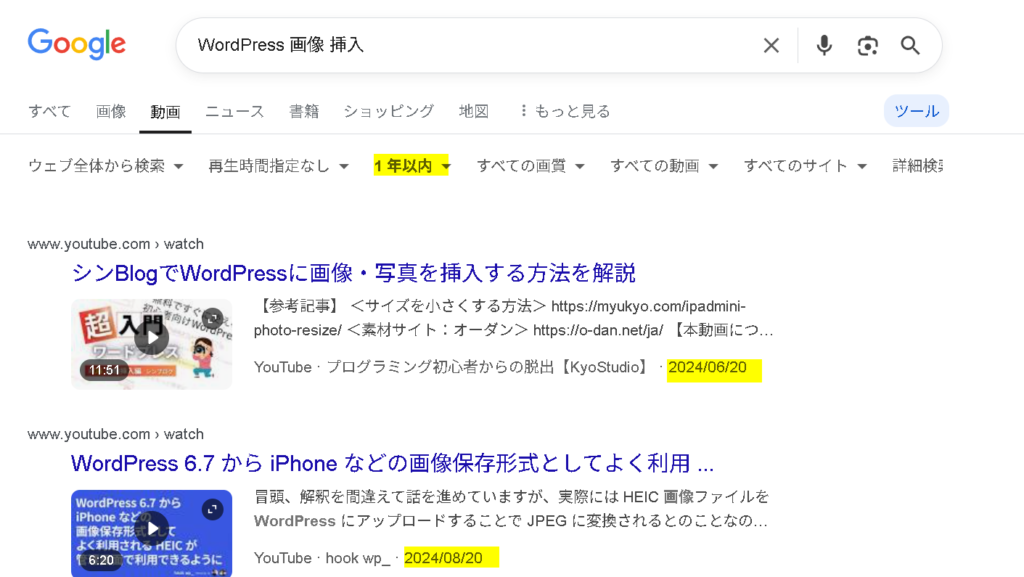Image resolution: width=1024 pixels, height=577 pixels.
Task: Toggle the ツール button
Action: pos(916,111)
